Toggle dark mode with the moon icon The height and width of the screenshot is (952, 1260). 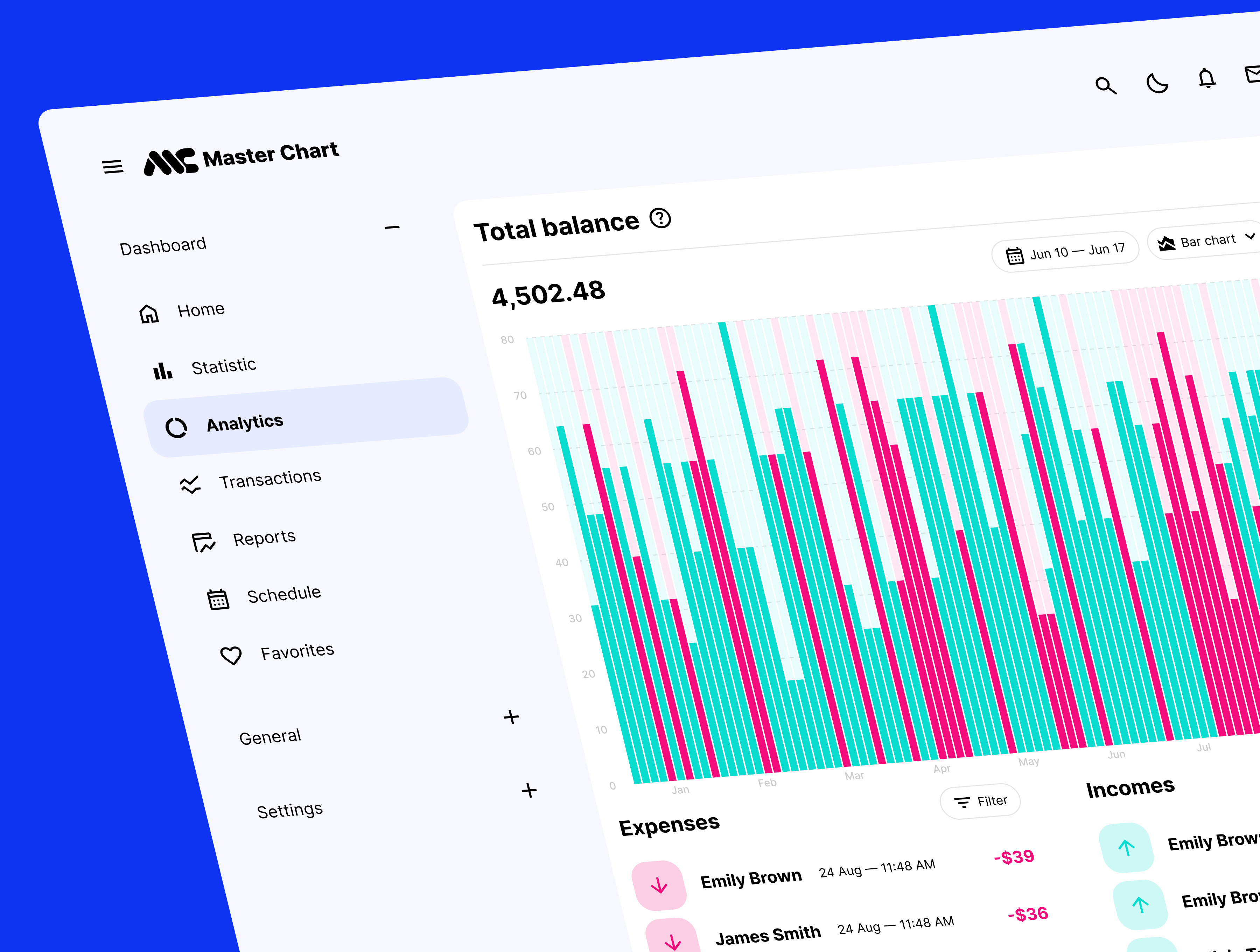[1157, 83]
